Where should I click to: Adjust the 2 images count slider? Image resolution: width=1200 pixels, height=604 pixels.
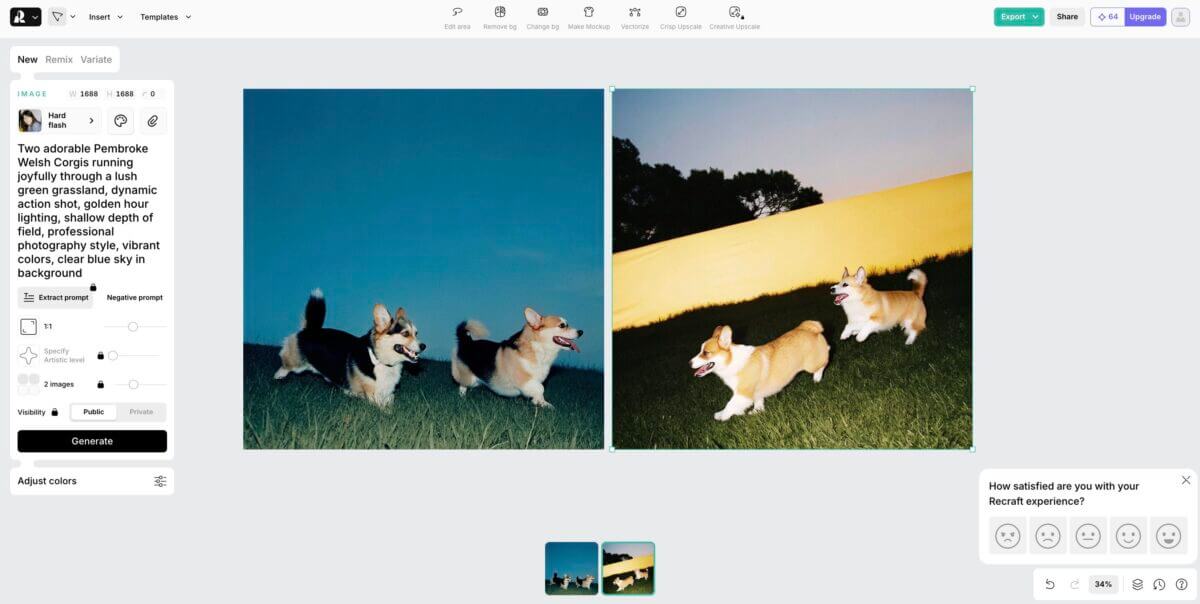tap(133, 384)
